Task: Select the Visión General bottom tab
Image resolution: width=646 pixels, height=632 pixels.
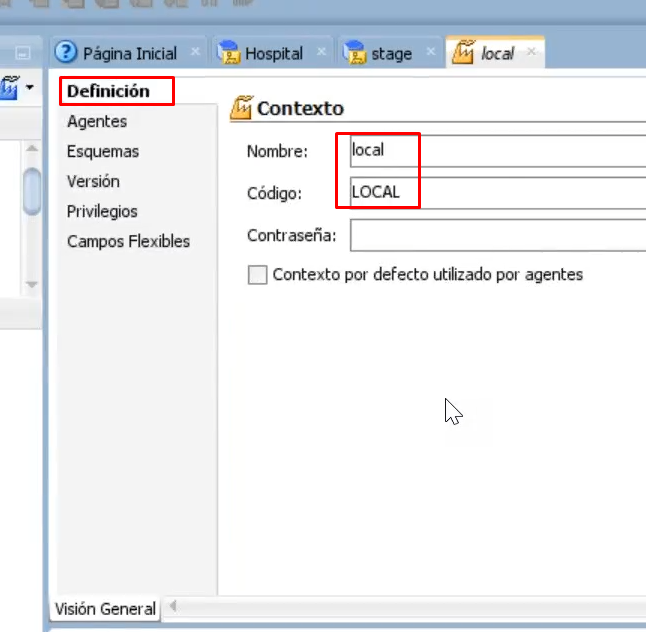Action: [x=105, y=609]
